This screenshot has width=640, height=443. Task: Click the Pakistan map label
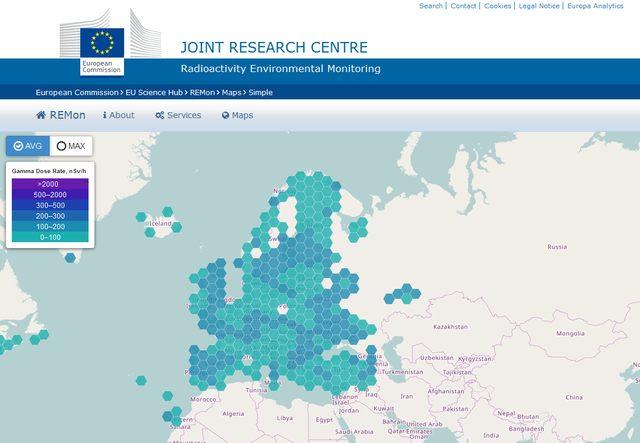pos(455,409)
